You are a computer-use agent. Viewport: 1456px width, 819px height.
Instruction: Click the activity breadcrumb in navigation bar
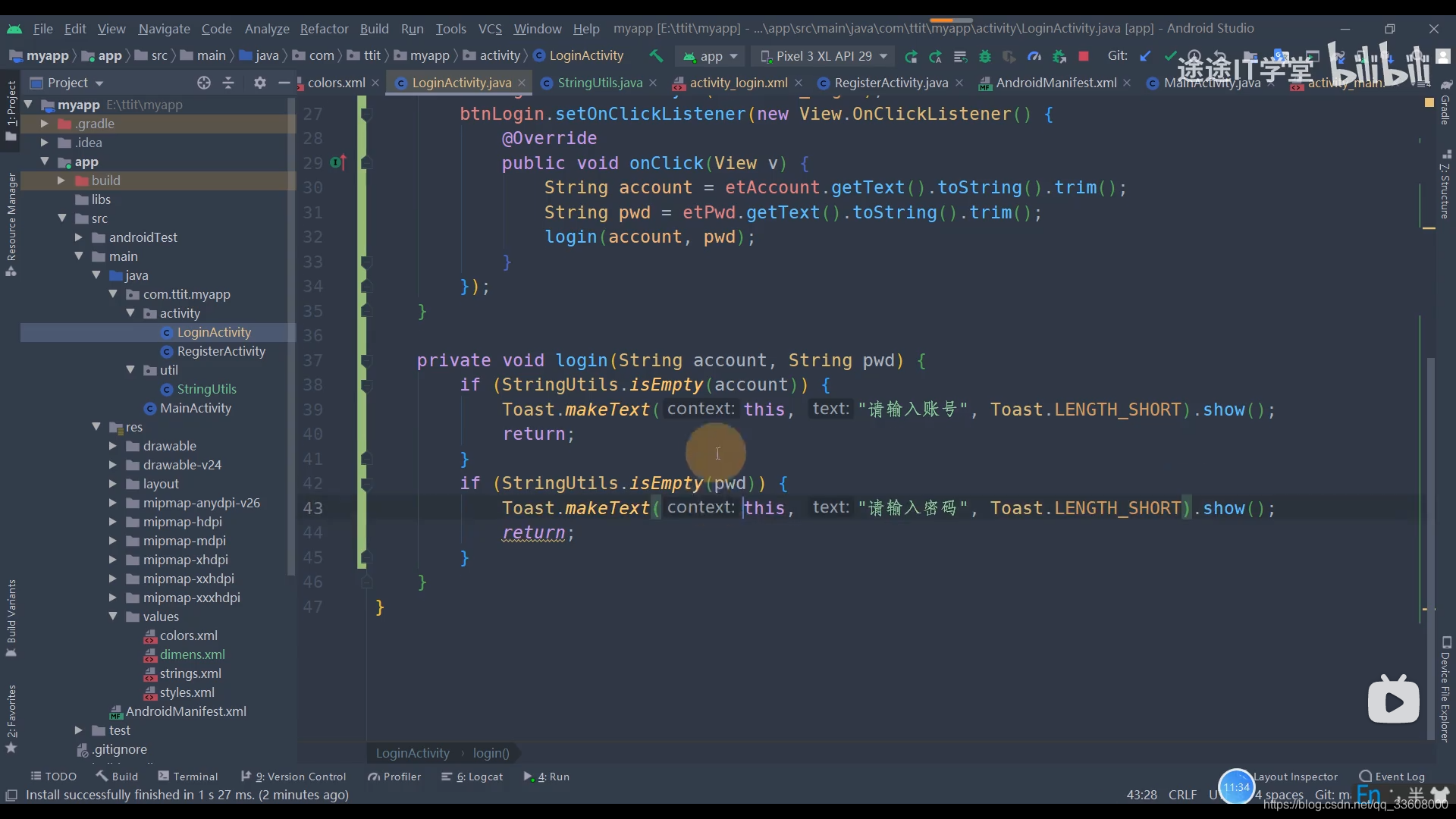point(491,56)
